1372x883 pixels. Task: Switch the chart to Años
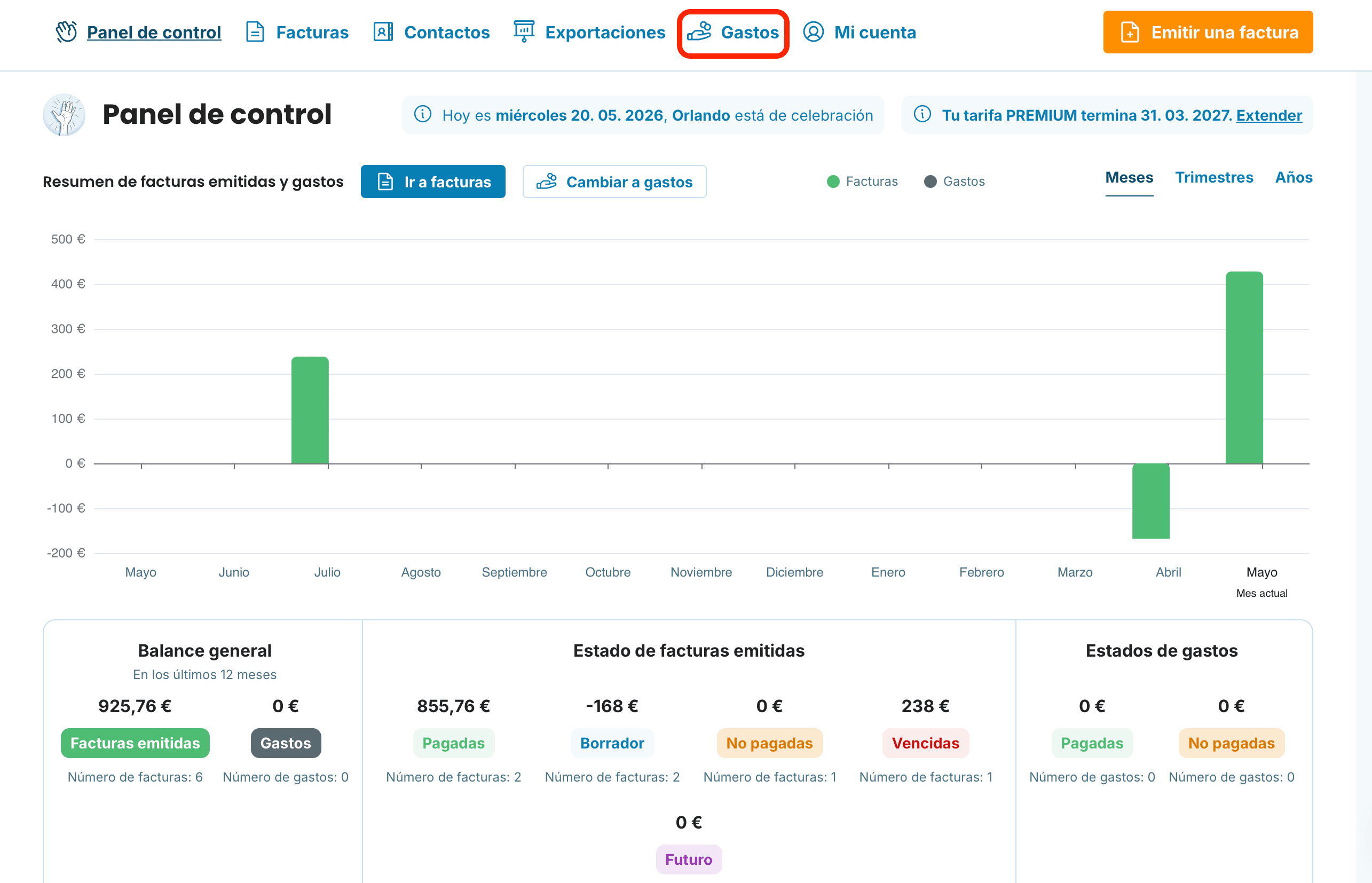(x=1294, y=178)
